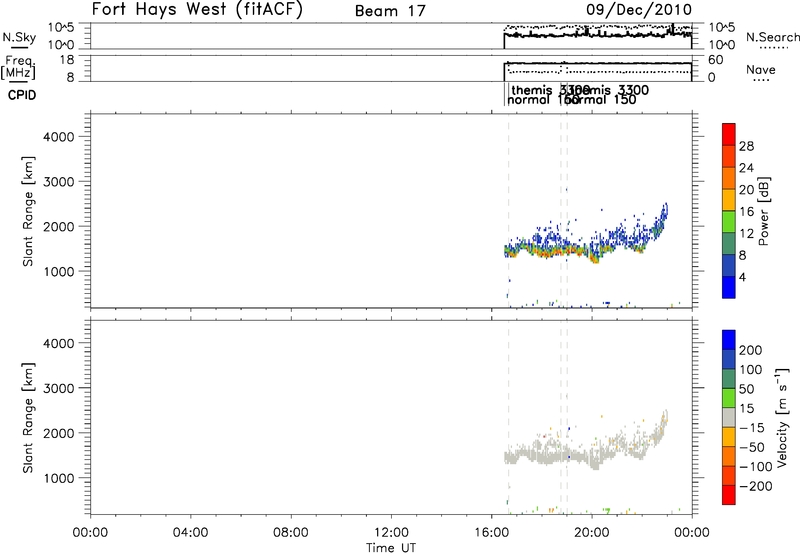Click the plot title 'Fort Hays West (fitACF)'
This screenshot has width=800, height=554.
click(197, 9)
